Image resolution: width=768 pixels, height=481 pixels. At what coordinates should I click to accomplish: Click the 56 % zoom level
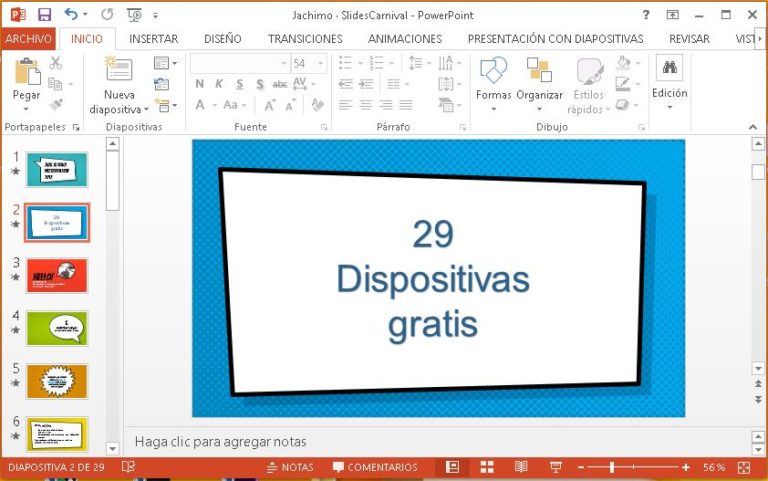coord(714,467)
